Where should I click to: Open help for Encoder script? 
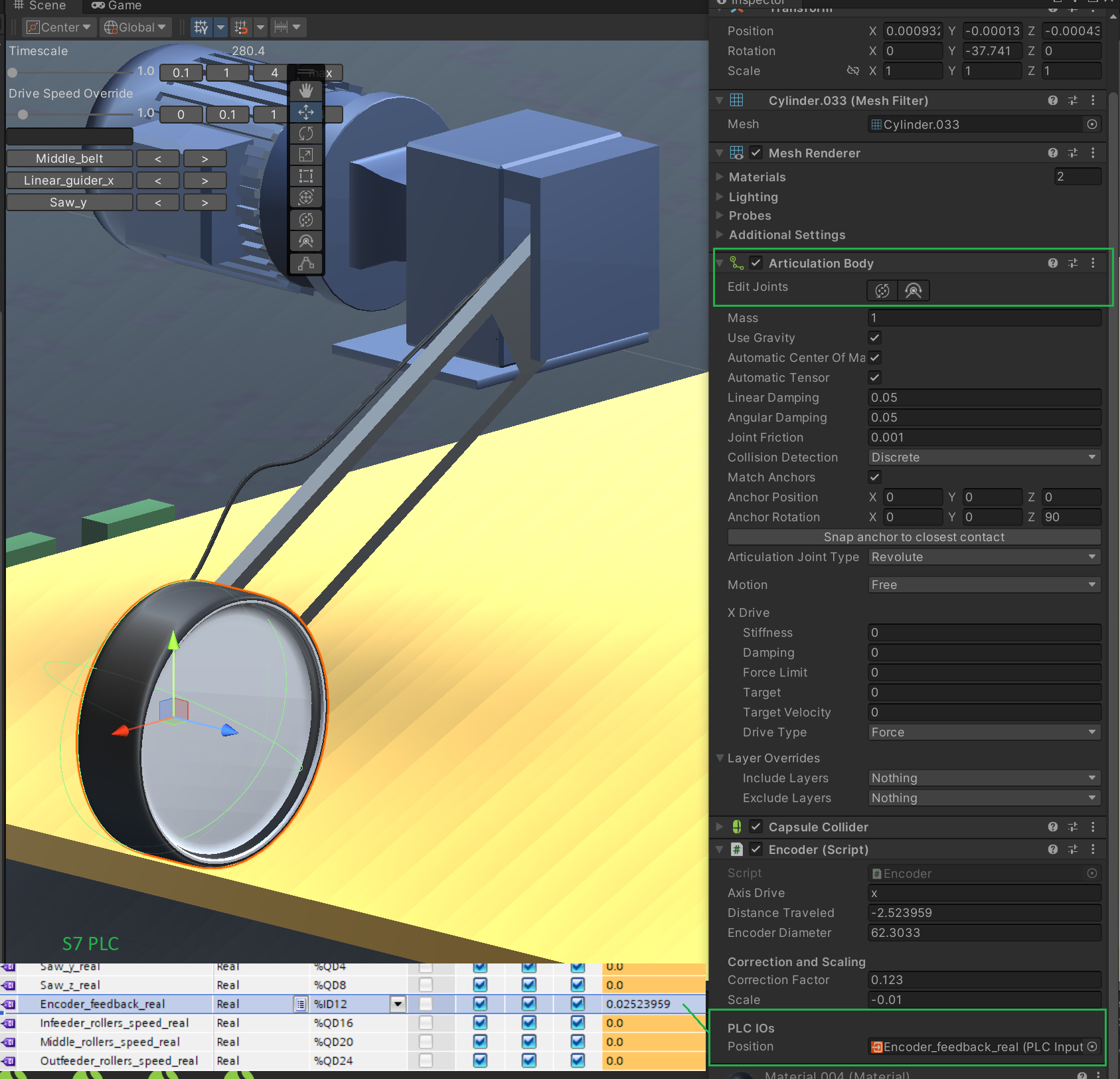point(1053,849)
